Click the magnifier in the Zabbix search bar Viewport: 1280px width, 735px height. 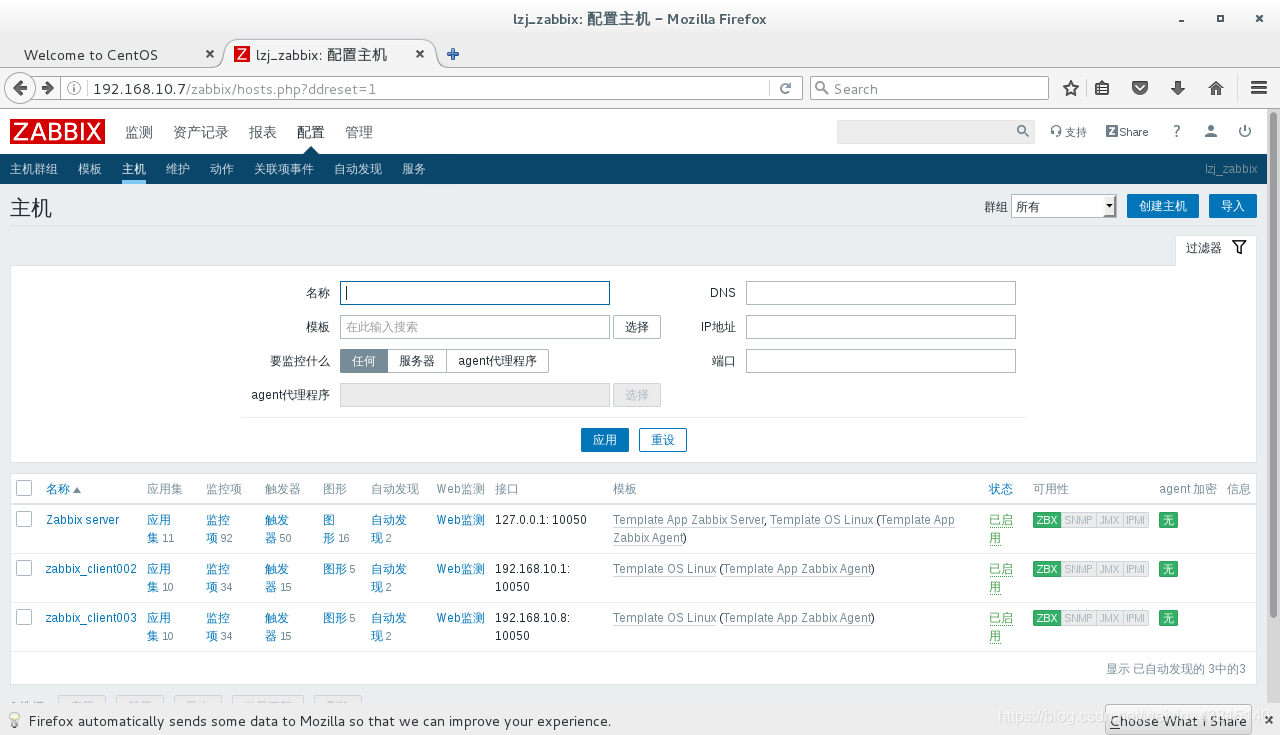click(x=1022, y=131)
